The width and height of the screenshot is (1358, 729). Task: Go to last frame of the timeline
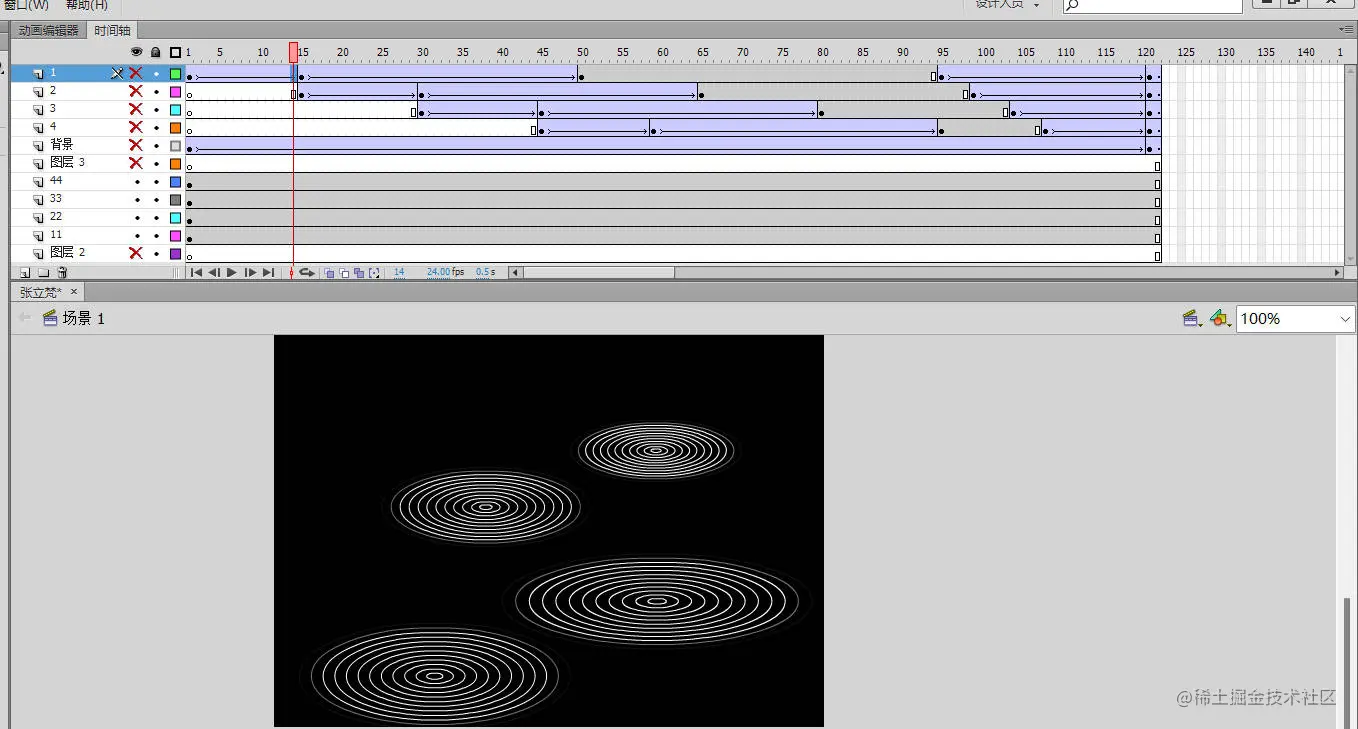coord(268,272)
